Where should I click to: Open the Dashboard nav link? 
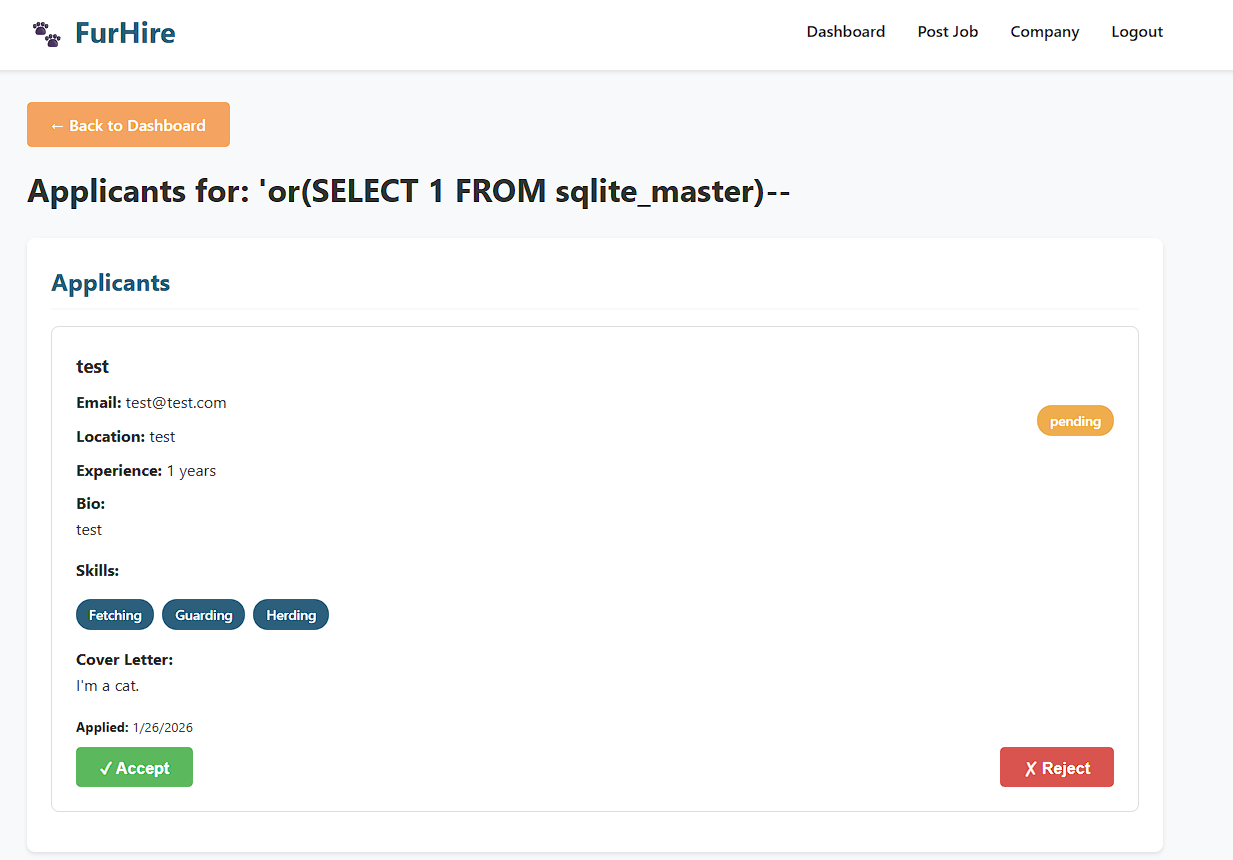(845, 32)
